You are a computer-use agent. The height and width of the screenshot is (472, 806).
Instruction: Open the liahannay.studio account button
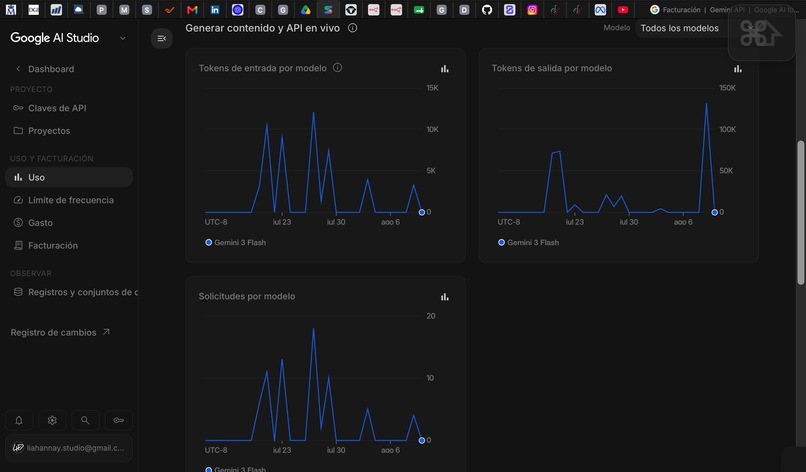point(69,448)
